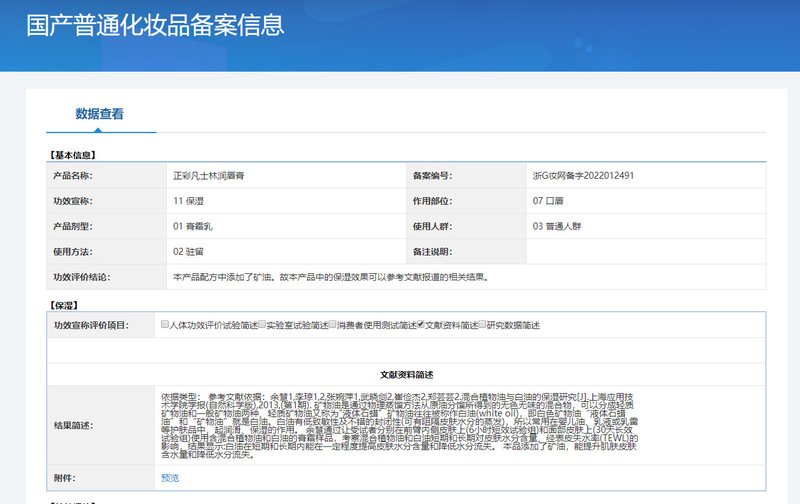The height and width of the screenshot is (504, 800).
Task: Click the 功效宣称 value 11 保湿
Action: (189, 200)
